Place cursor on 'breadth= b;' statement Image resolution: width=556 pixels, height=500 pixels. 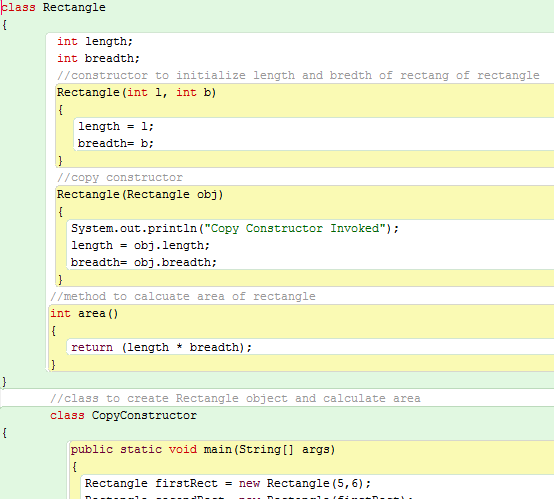(x=116, y=144)
